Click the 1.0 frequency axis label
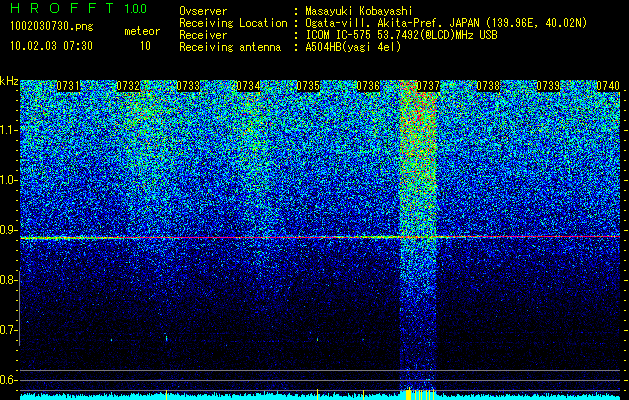The image size is (629, 400). point(8,180)
